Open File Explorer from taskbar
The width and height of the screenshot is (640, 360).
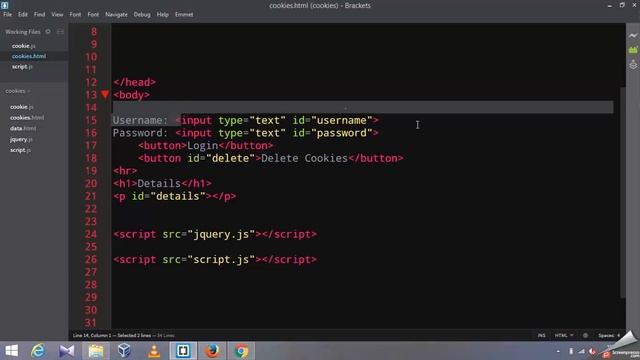(x=96, y=351)
